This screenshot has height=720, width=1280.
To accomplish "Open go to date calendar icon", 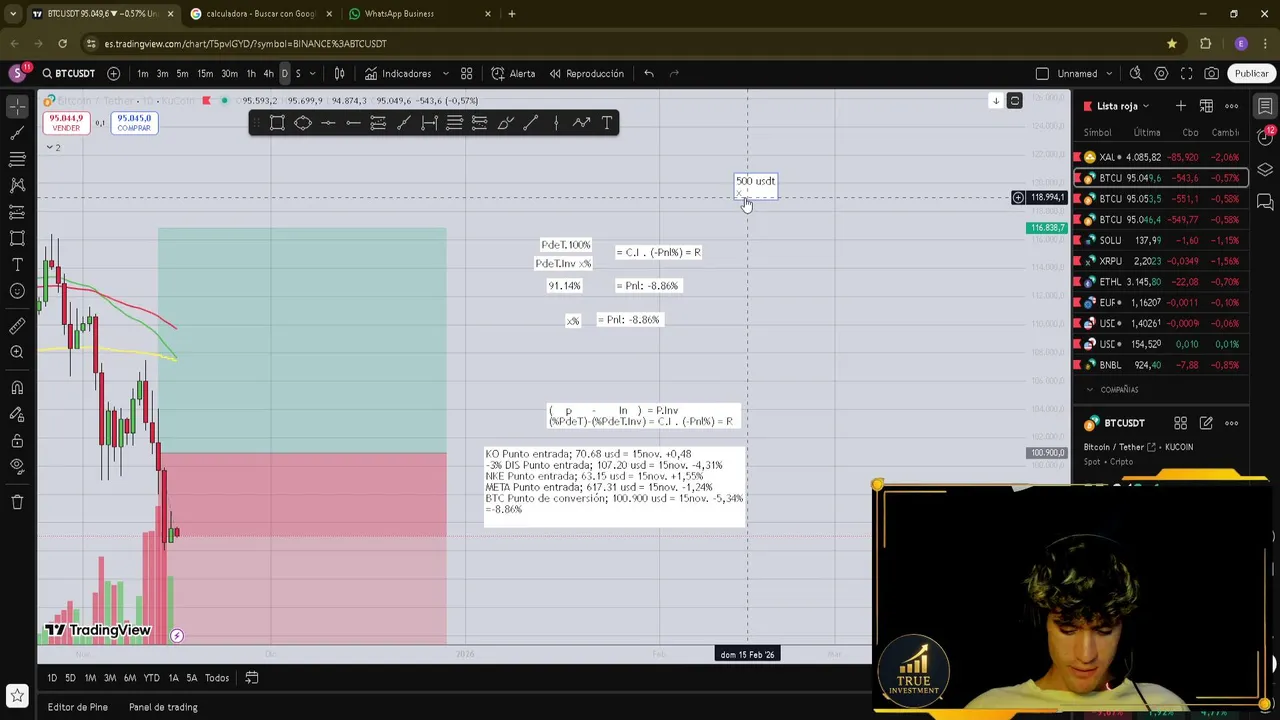I will pyautogui.click(x=252, y=678).
